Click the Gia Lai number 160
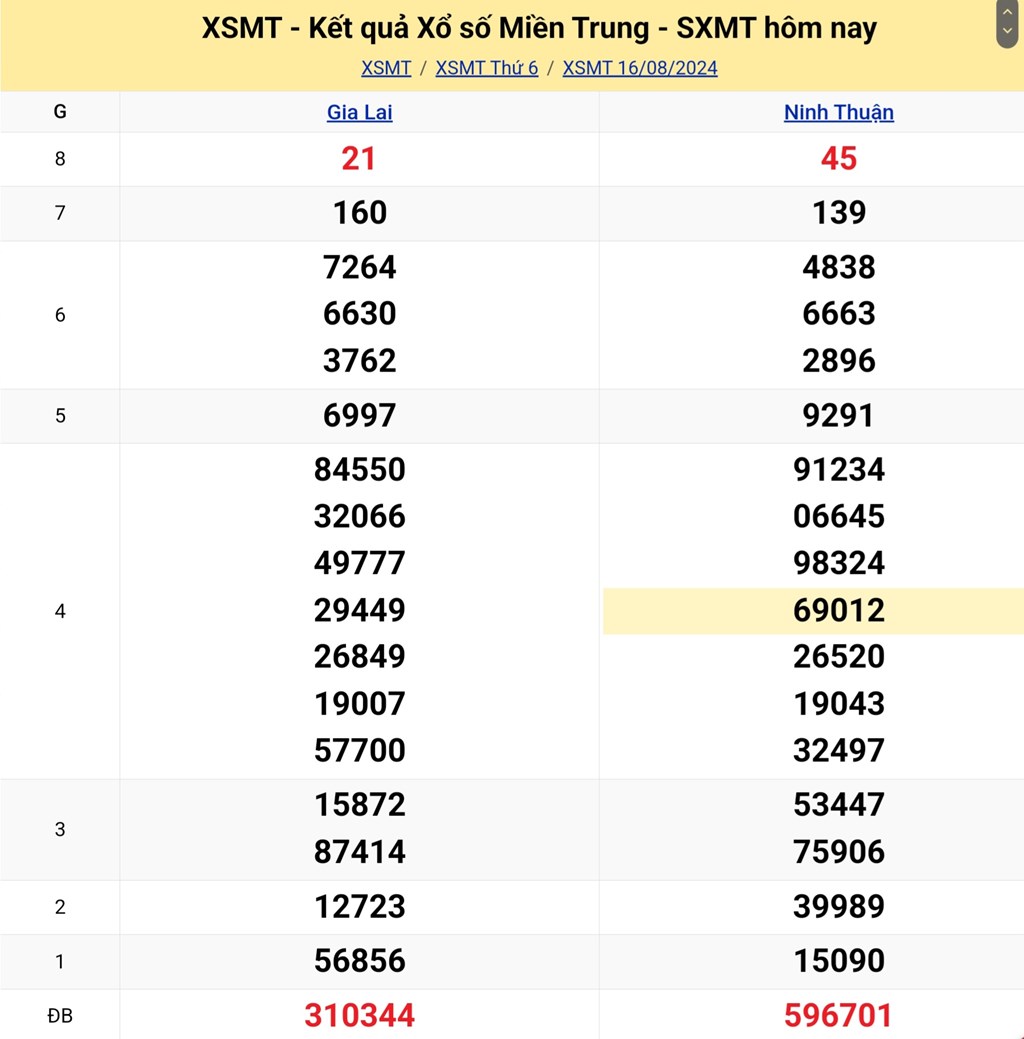 pos(359,213)
